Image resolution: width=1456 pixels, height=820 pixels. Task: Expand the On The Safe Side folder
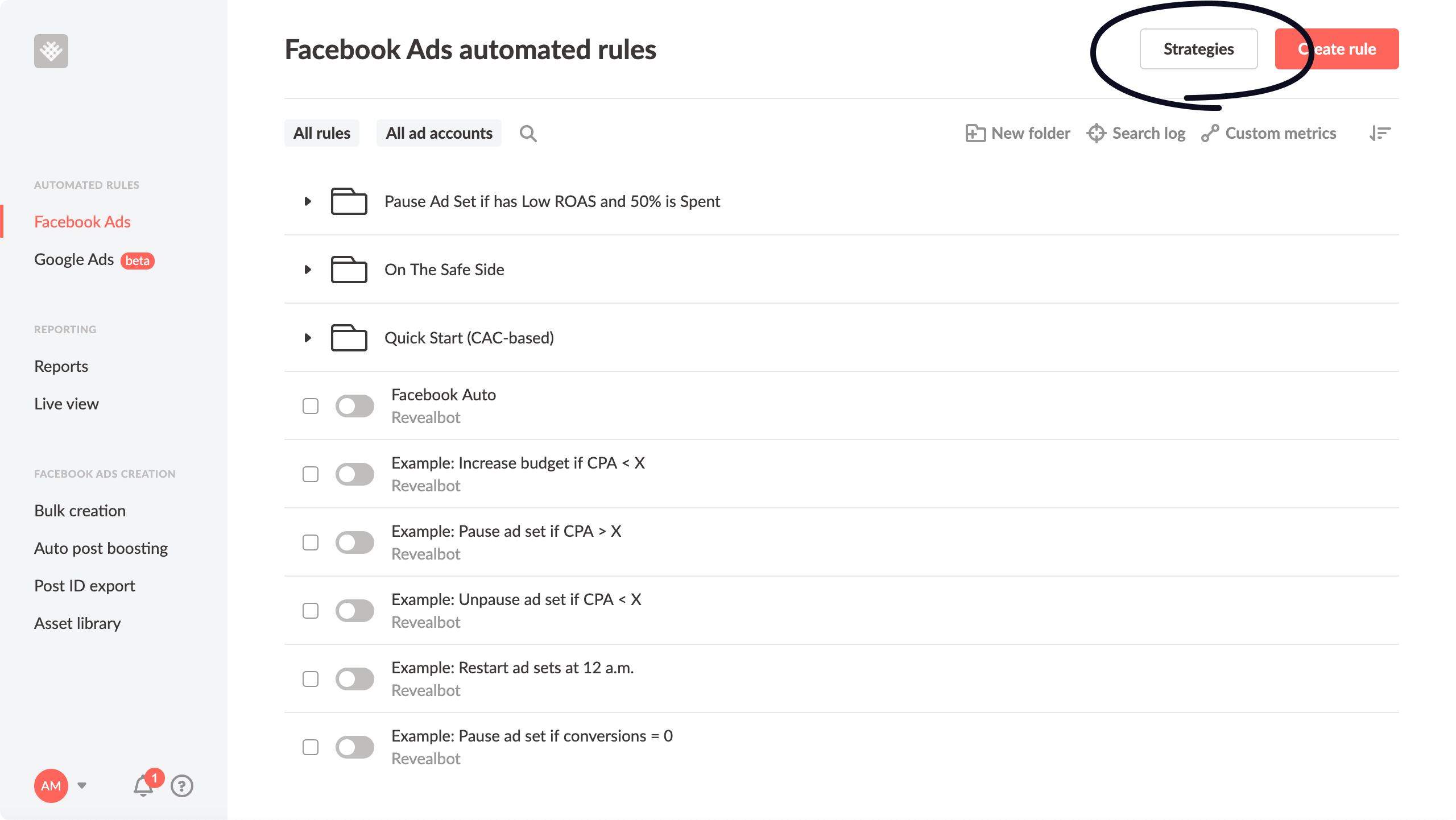pos(308,270)
